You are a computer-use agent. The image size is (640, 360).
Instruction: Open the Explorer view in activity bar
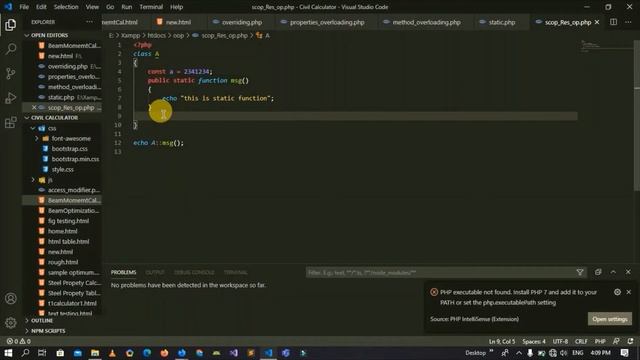click(11, 24)
